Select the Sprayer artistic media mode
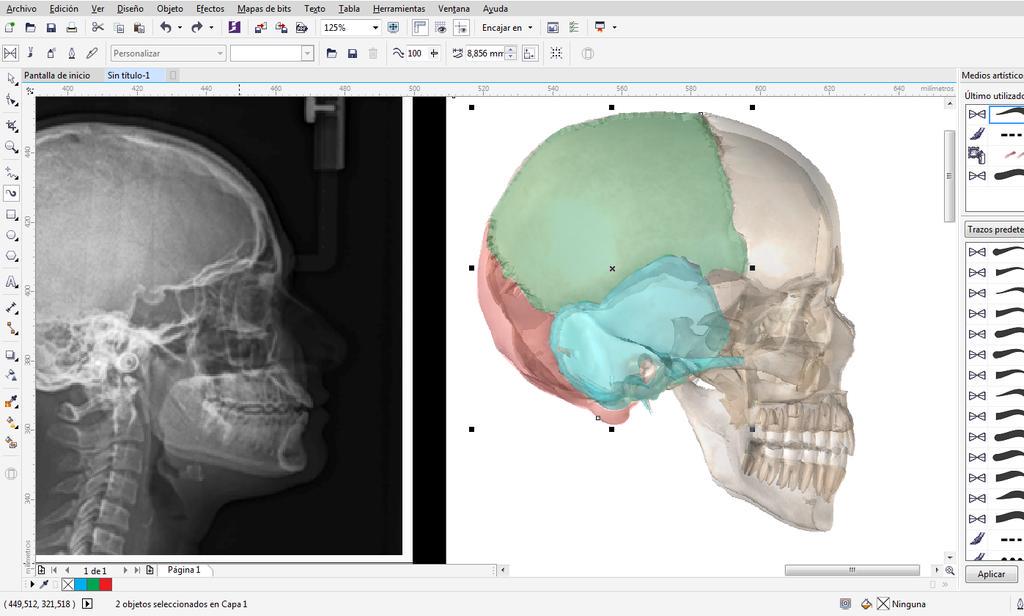Viewport: 1024px width, 616px height. pos(51,53)
